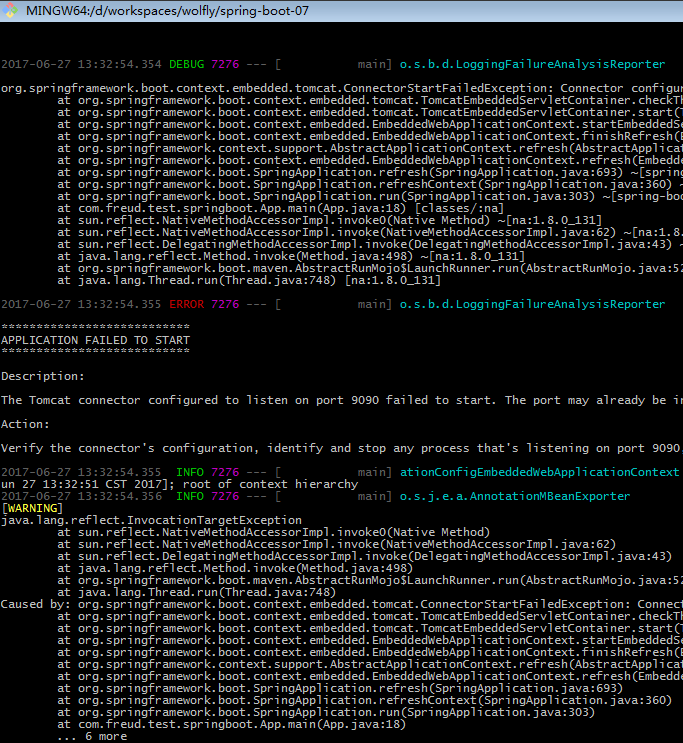Viewport: 683px width, 743px height.
Task: Click the yellow [WARNING] label
Action: pyautogui.click(x=32, y=508)
